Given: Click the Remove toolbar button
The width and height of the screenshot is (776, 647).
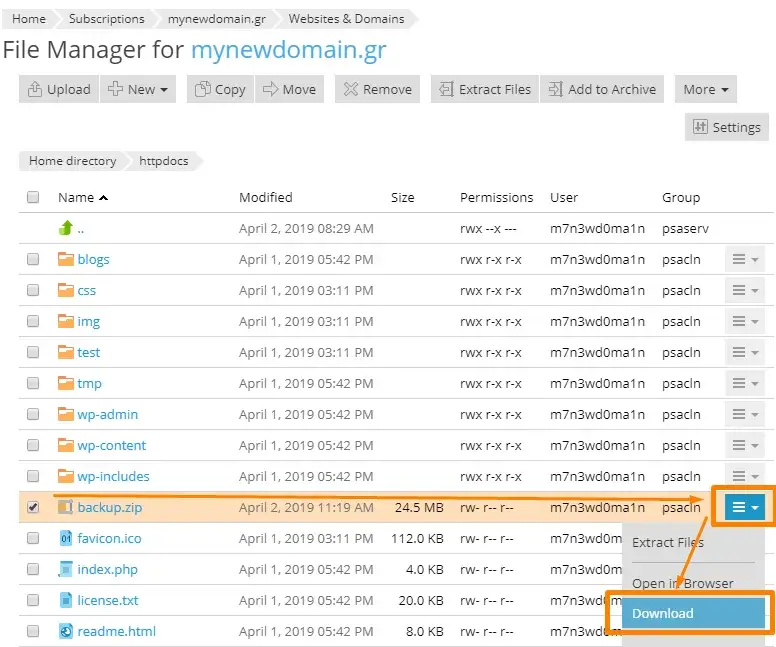Looking at the screenshot, I should click(x=378, y=89).
